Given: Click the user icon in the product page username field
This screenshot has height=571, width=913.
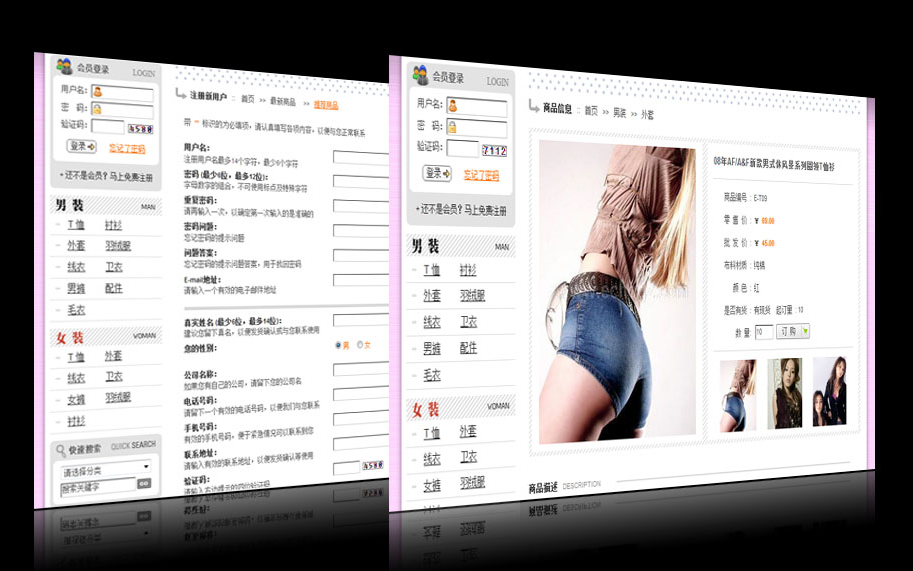Looking at the screenshot, I should 453,105.
